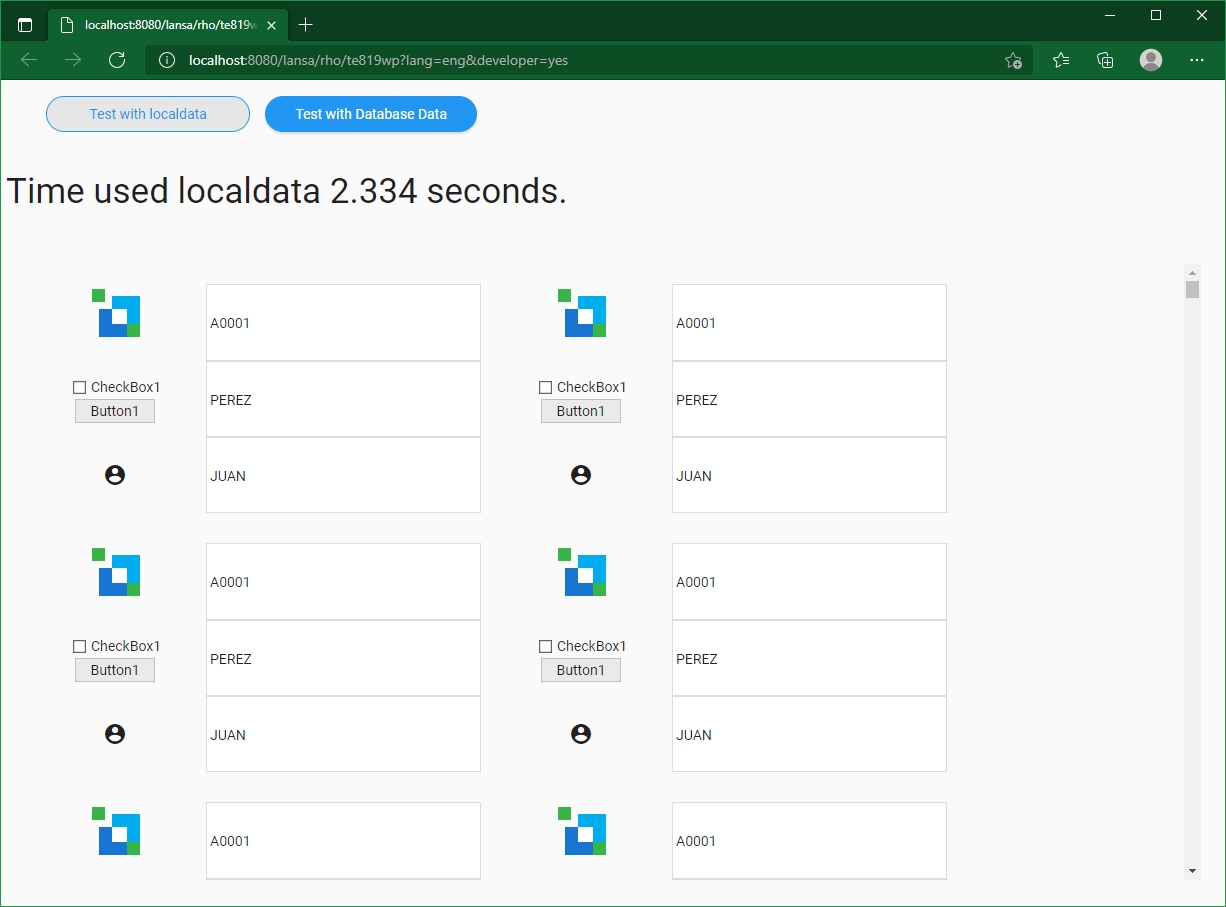1226x907 pixels.
Task: Click the browser forward arrow
Action: [73, 60]
